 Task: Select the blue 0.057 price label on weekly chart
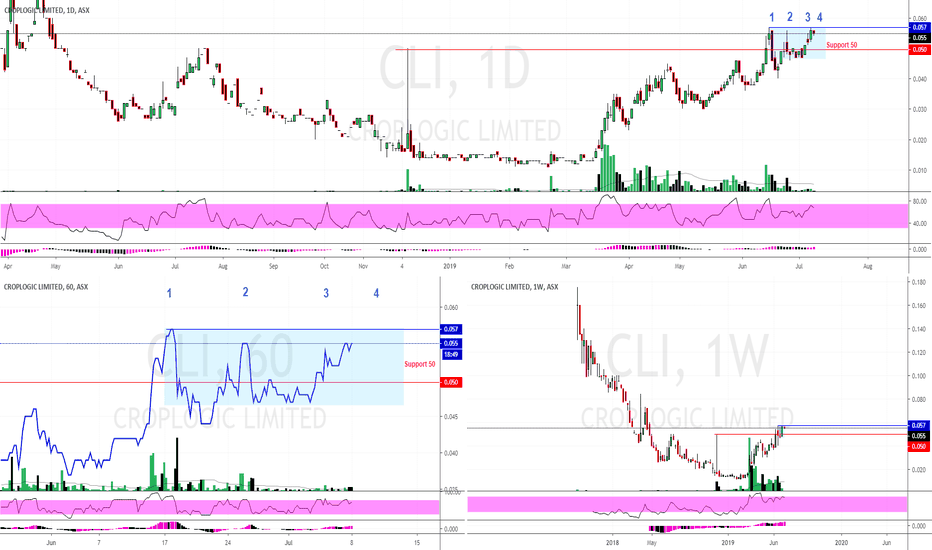click(x=919, y=426)
